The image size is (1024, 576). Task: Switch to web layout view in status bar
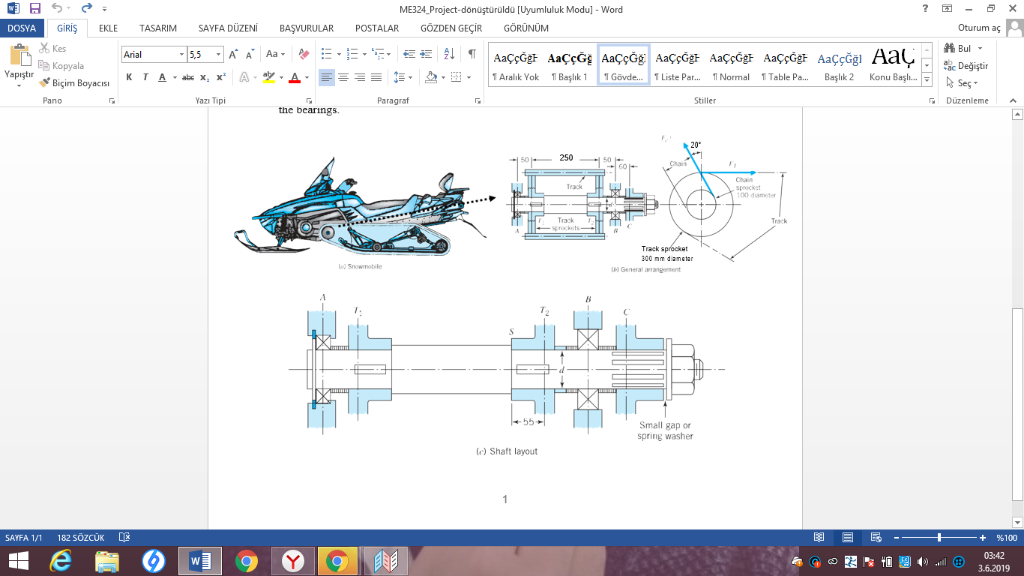coord(876,537)
